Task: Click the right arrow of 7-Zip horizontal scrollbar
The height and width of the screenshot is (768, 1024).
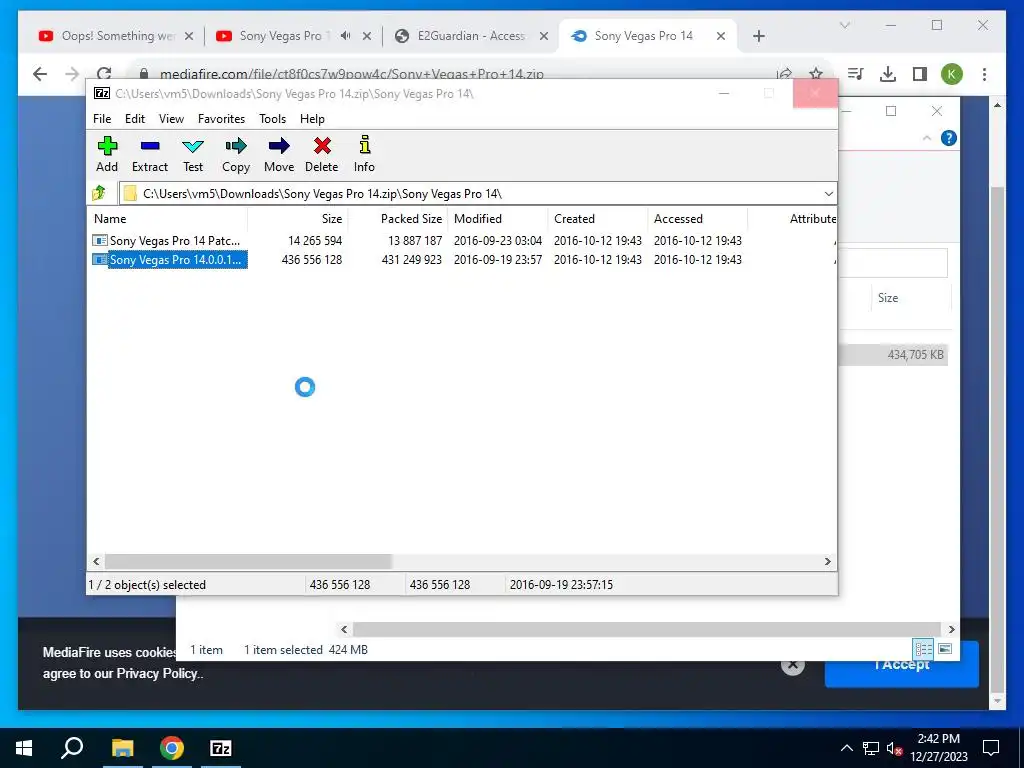Action: pos(827,561)
